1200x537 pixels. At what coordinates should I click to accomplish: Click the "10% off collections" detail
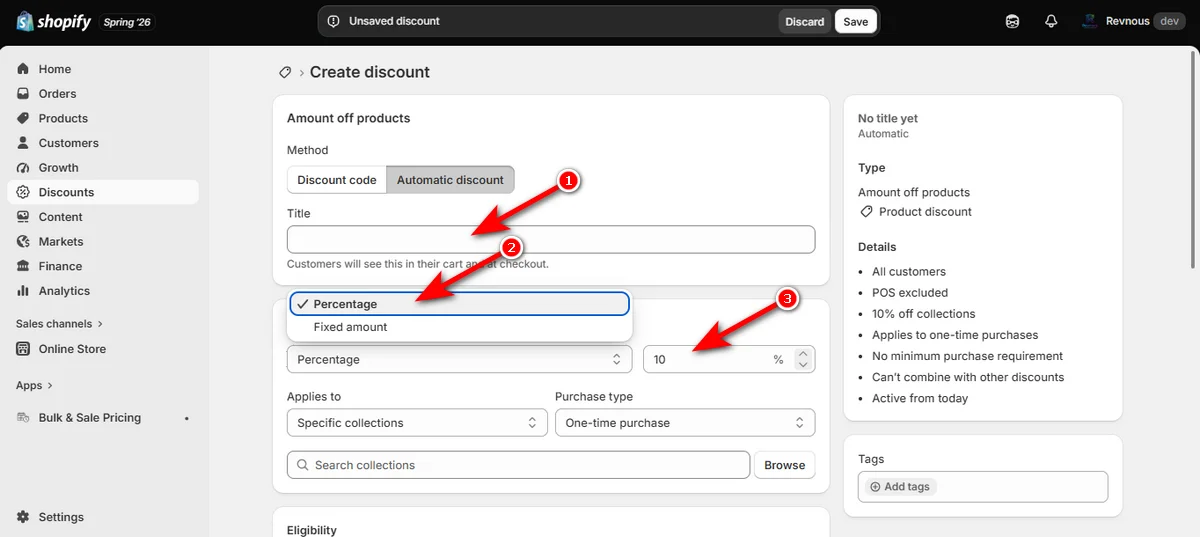923,314
